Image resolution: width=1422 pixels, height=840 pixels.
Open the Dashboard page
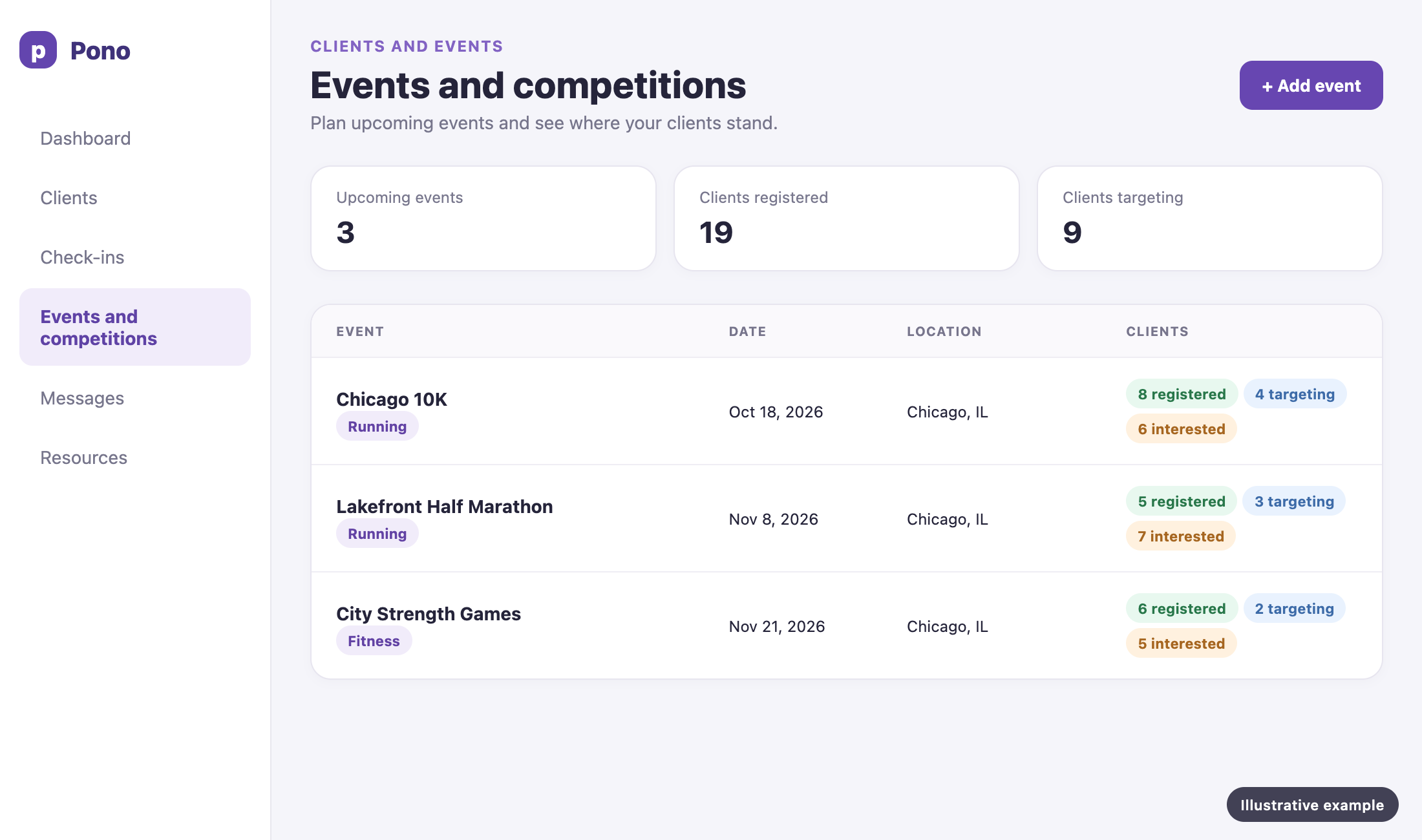coord(135,138)
